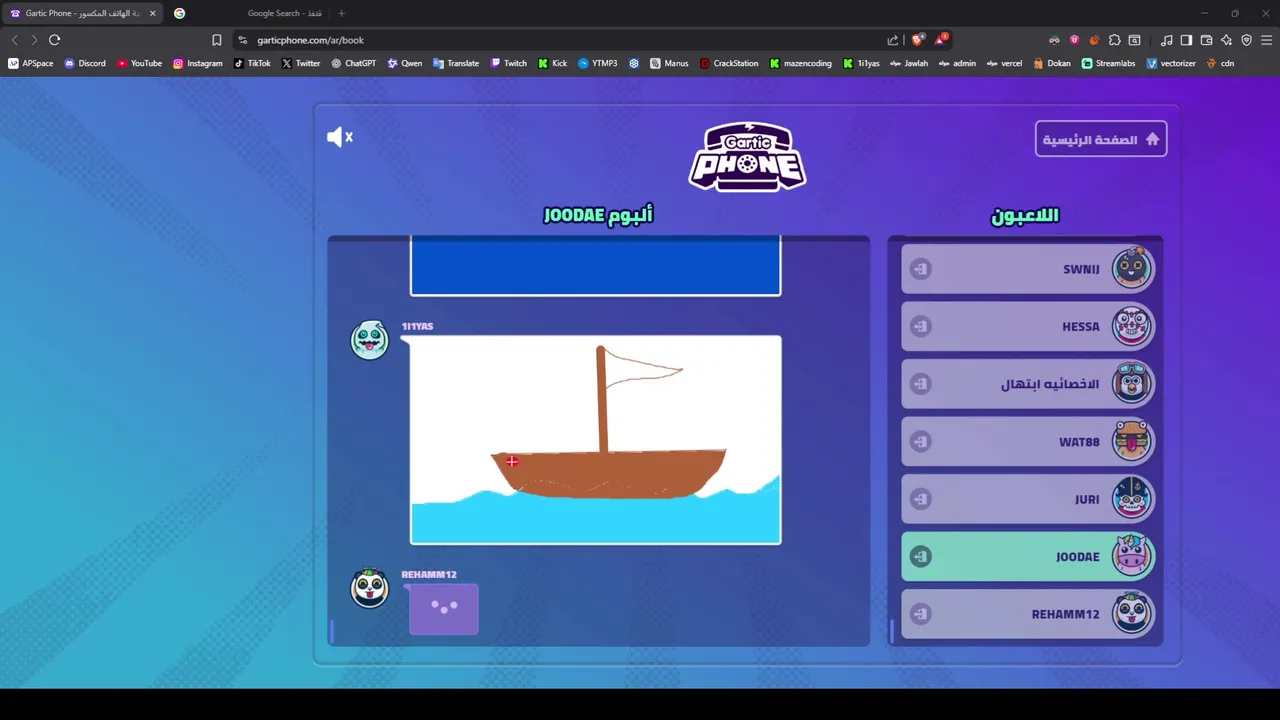1280x720 pixels.
Task: Select the Gartic Phone browser tab
Action: [80, 13]
